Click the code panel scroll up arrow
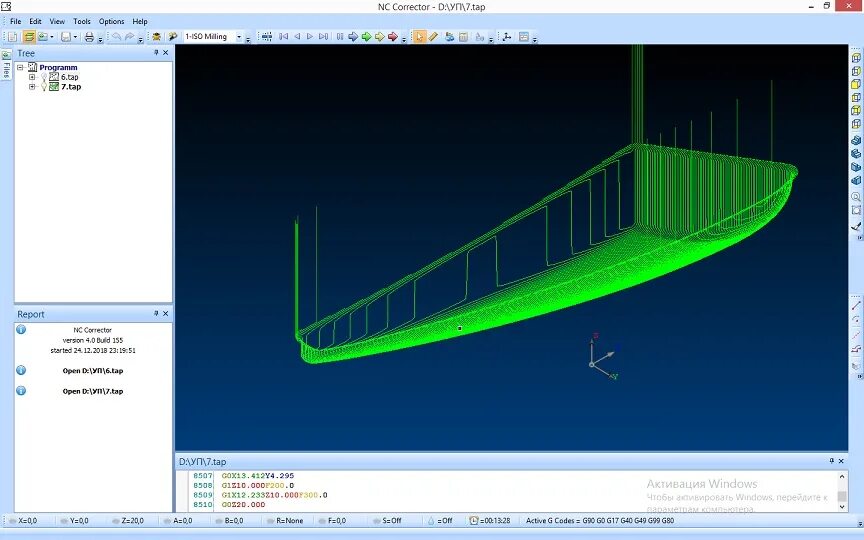Image resolution: width=864 pixels, height=540 pixels. (x=842, y=477)
